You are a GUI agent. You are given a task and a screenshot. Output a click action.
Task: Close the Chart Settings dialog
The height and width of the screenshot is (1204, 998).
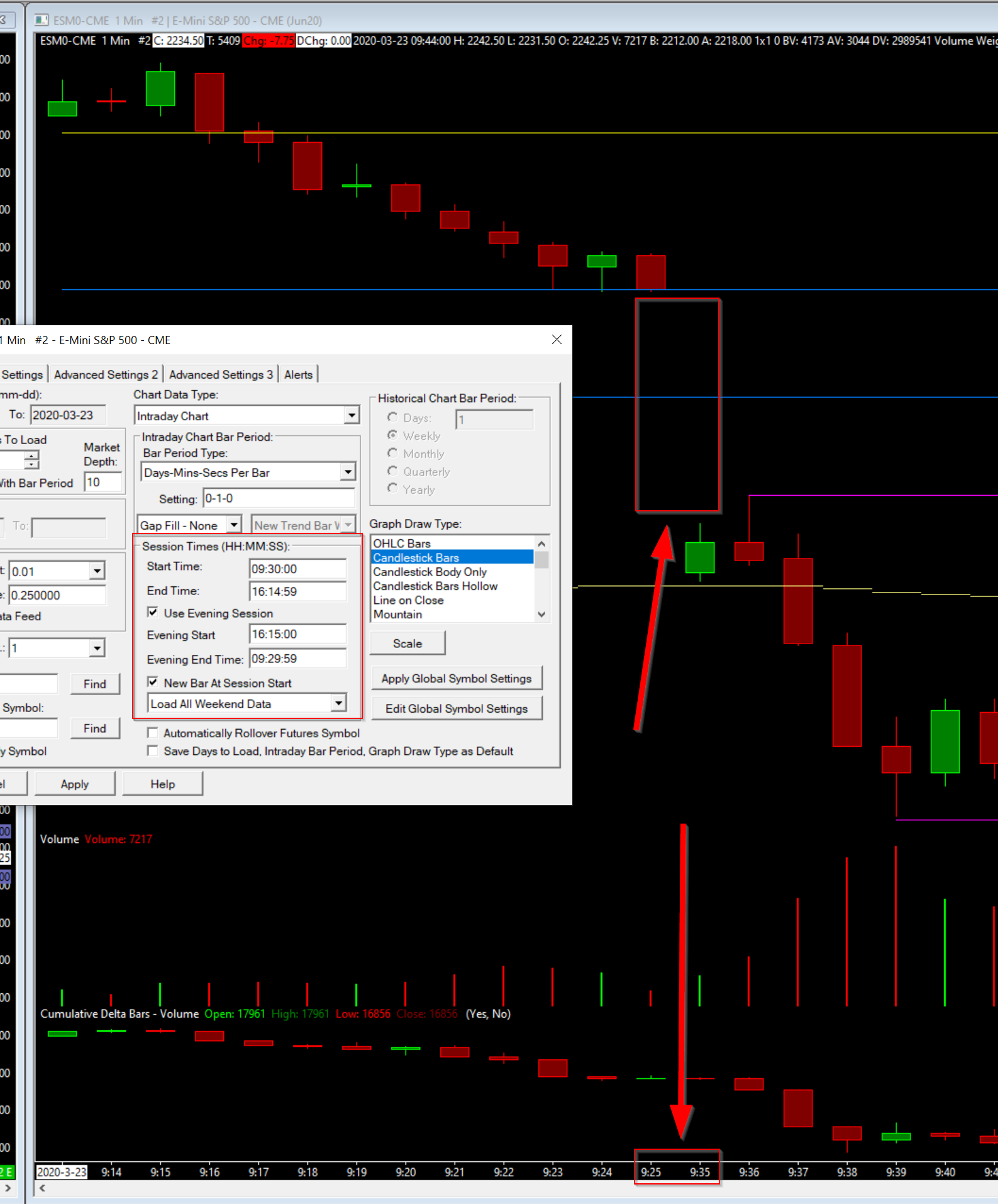pos(557,340)
